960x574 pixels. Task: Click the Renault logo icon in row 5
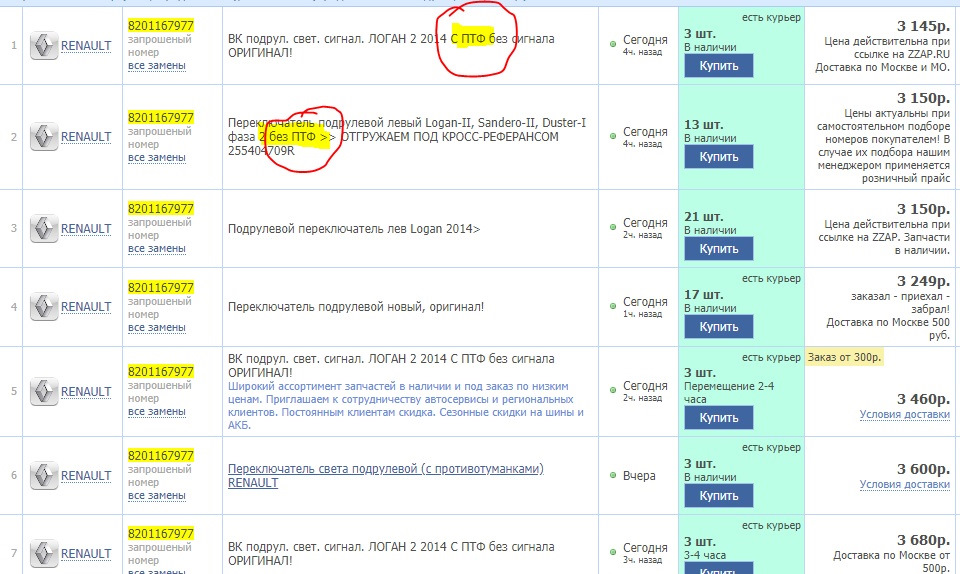pyautogui.click(x=44, y=392)
